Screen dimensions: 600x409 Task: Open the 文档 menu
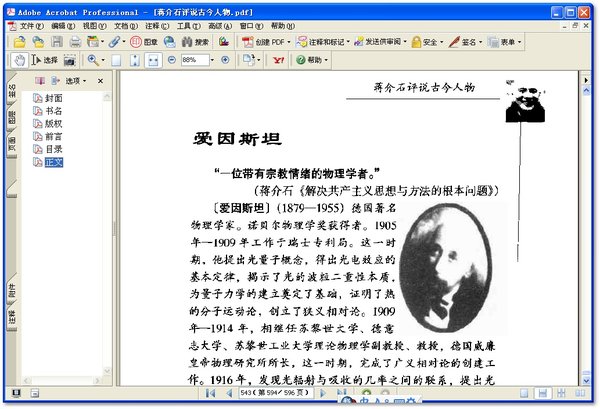click(126, 26)
